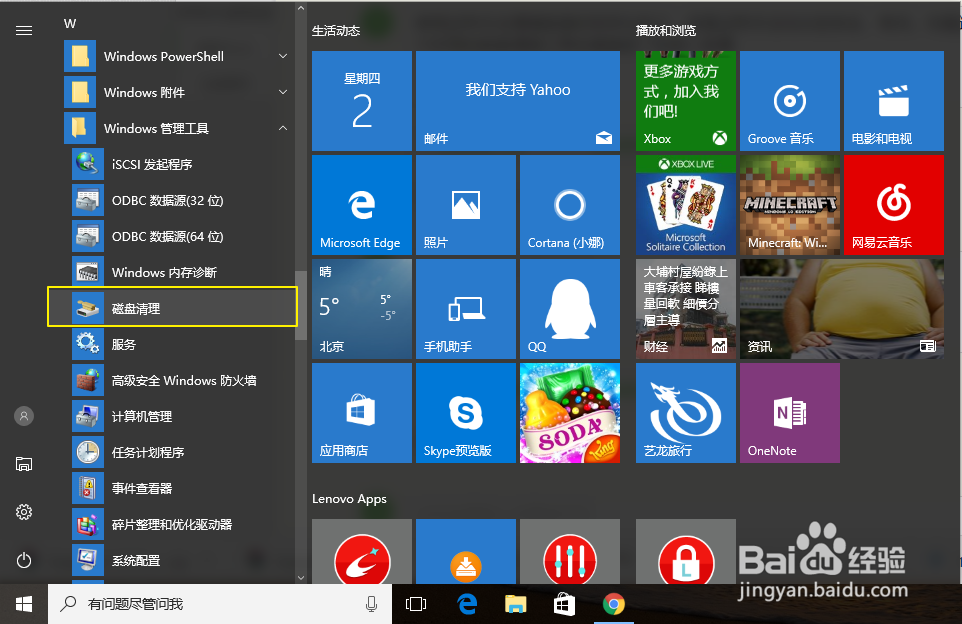Open the Minecraft tile
Screen dimensions: 962x624
pyautogui.click(x=790, y=205)
